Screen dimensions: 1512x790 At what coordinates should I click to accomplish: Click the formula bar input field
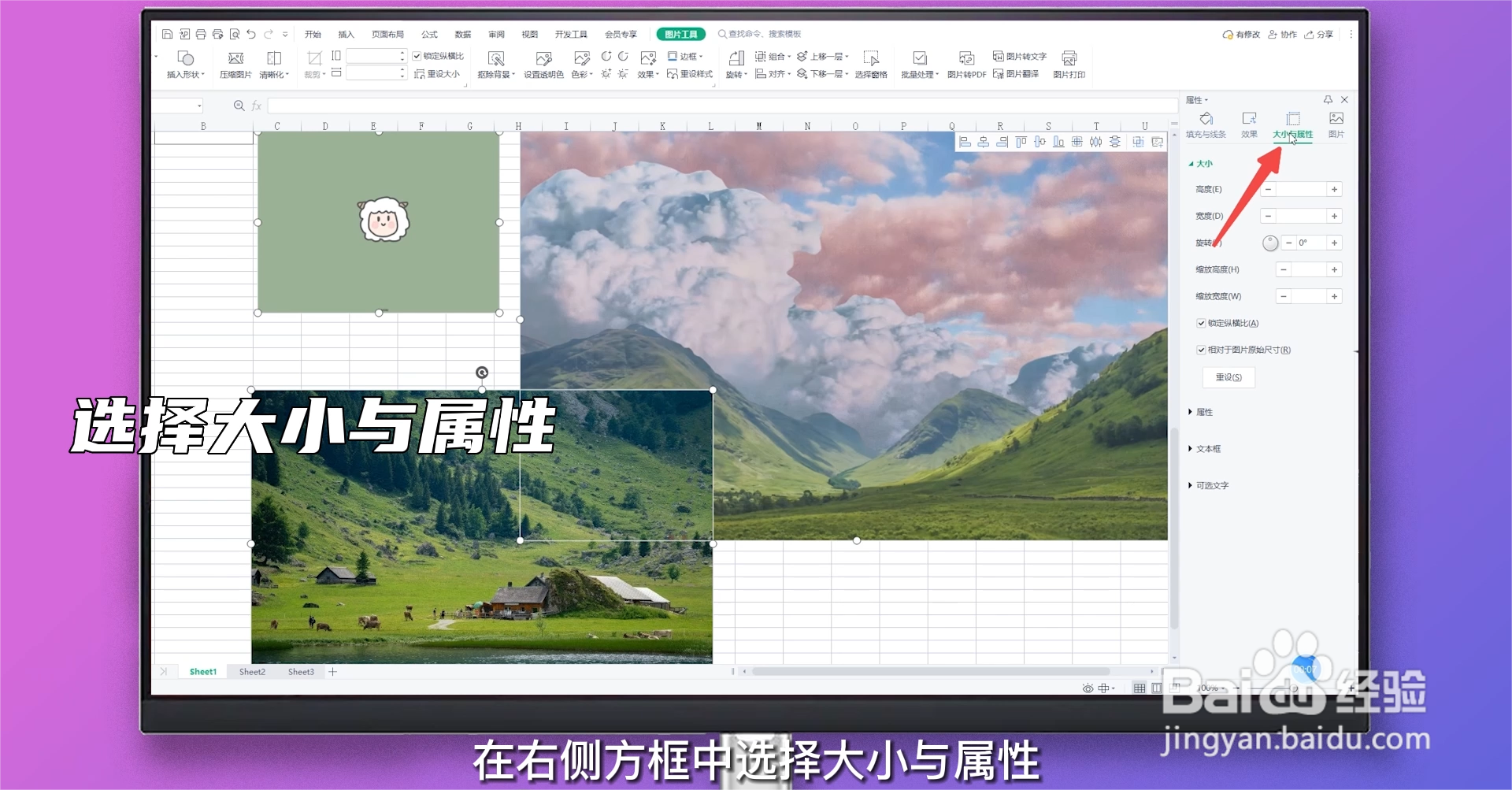(x=722, y=106)
